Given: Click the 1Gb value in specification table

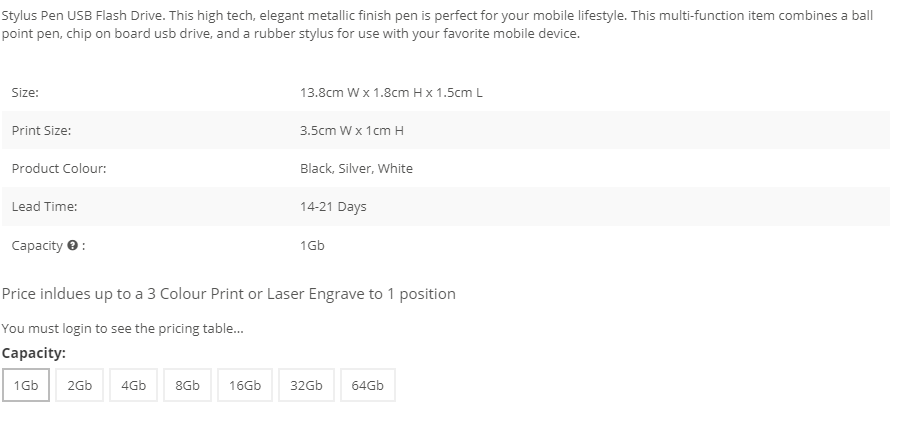Looking at the screenshot, I should pos(312,245).
